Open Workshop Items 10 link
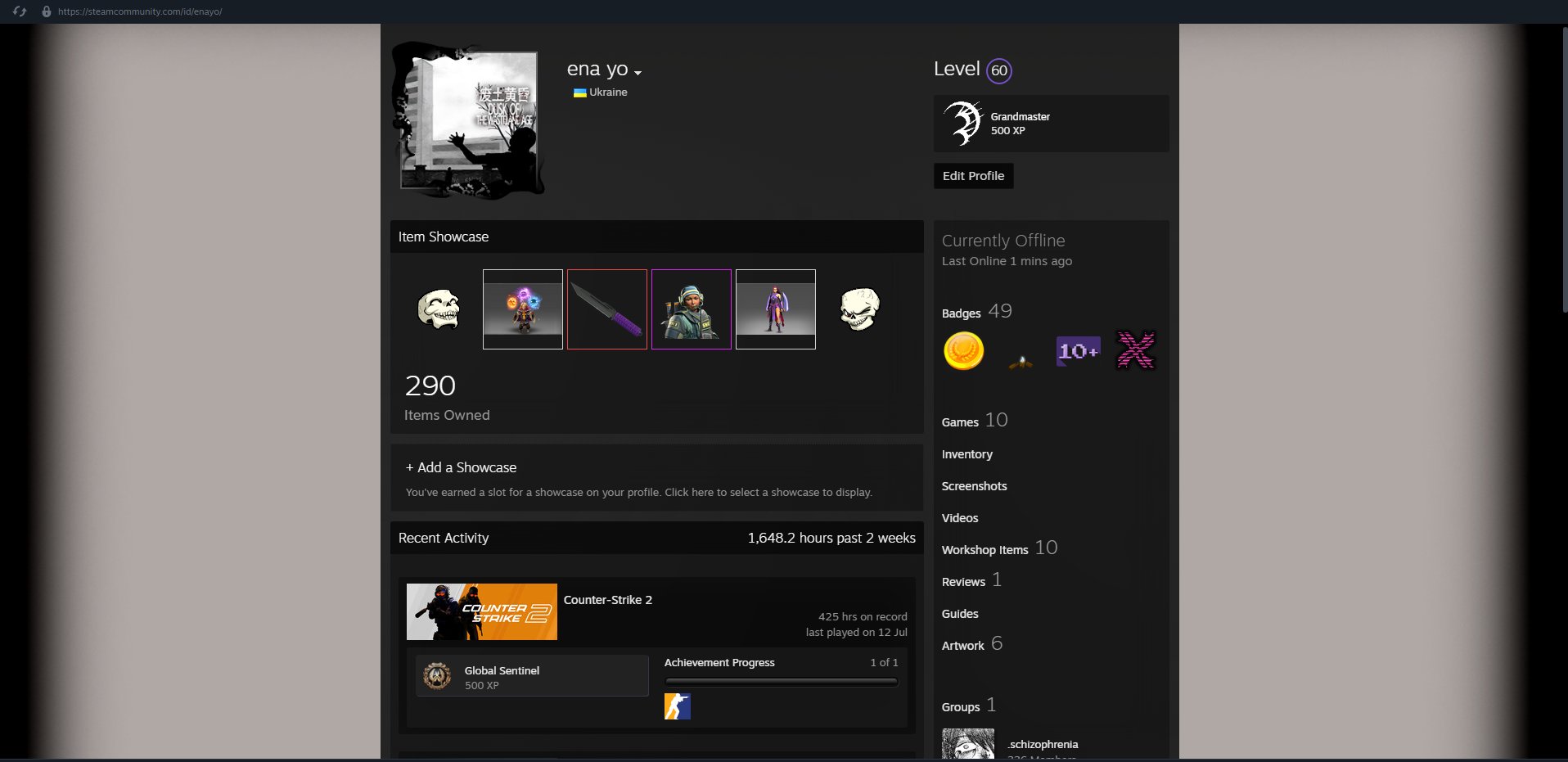 click(x=1000, y=548)
